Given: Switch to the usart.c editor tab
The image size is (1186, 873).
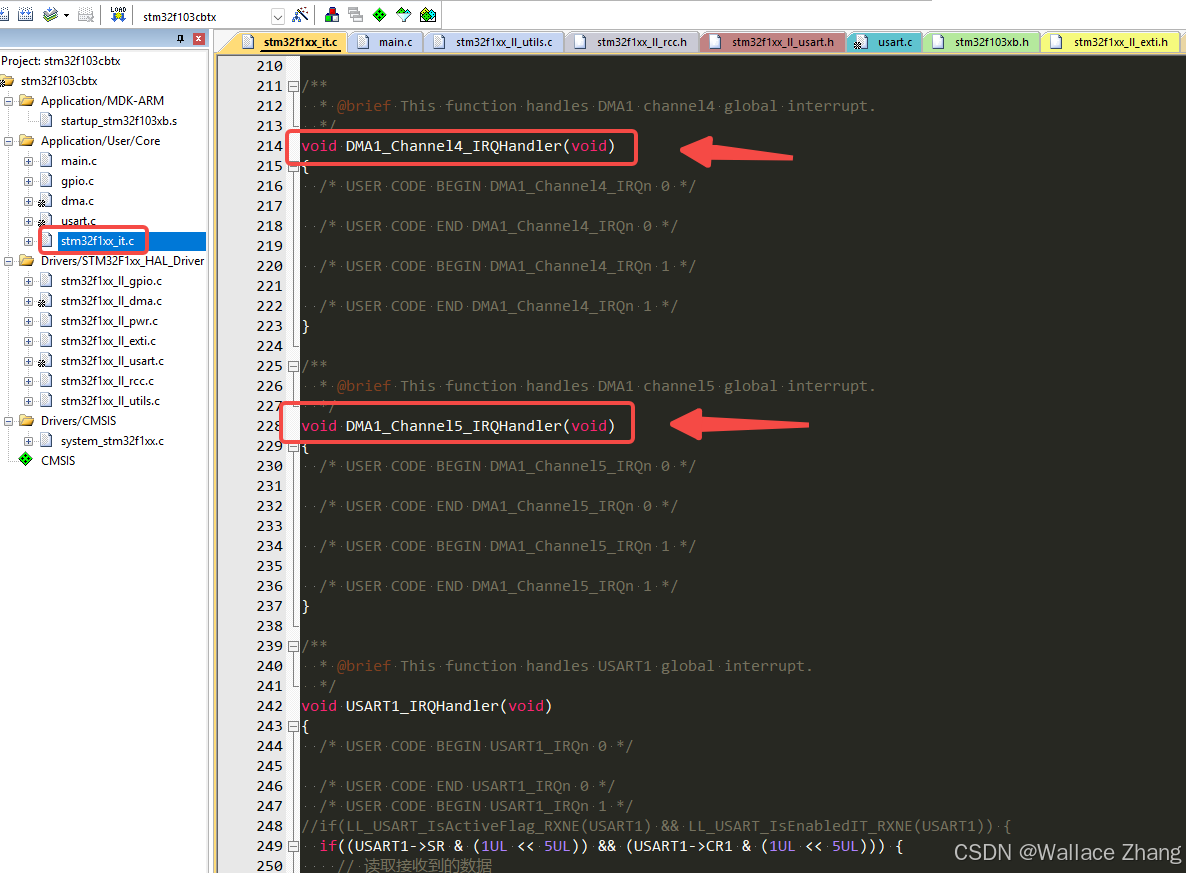Looking at the screenshot, I should click(x=884, y=42).
